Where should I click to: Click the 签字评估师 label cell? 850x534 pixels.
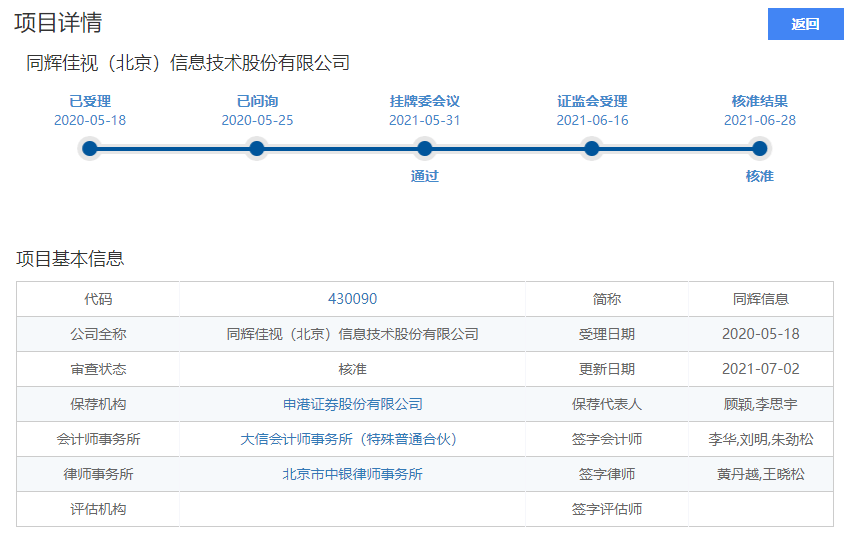click(x=607, y=509)
